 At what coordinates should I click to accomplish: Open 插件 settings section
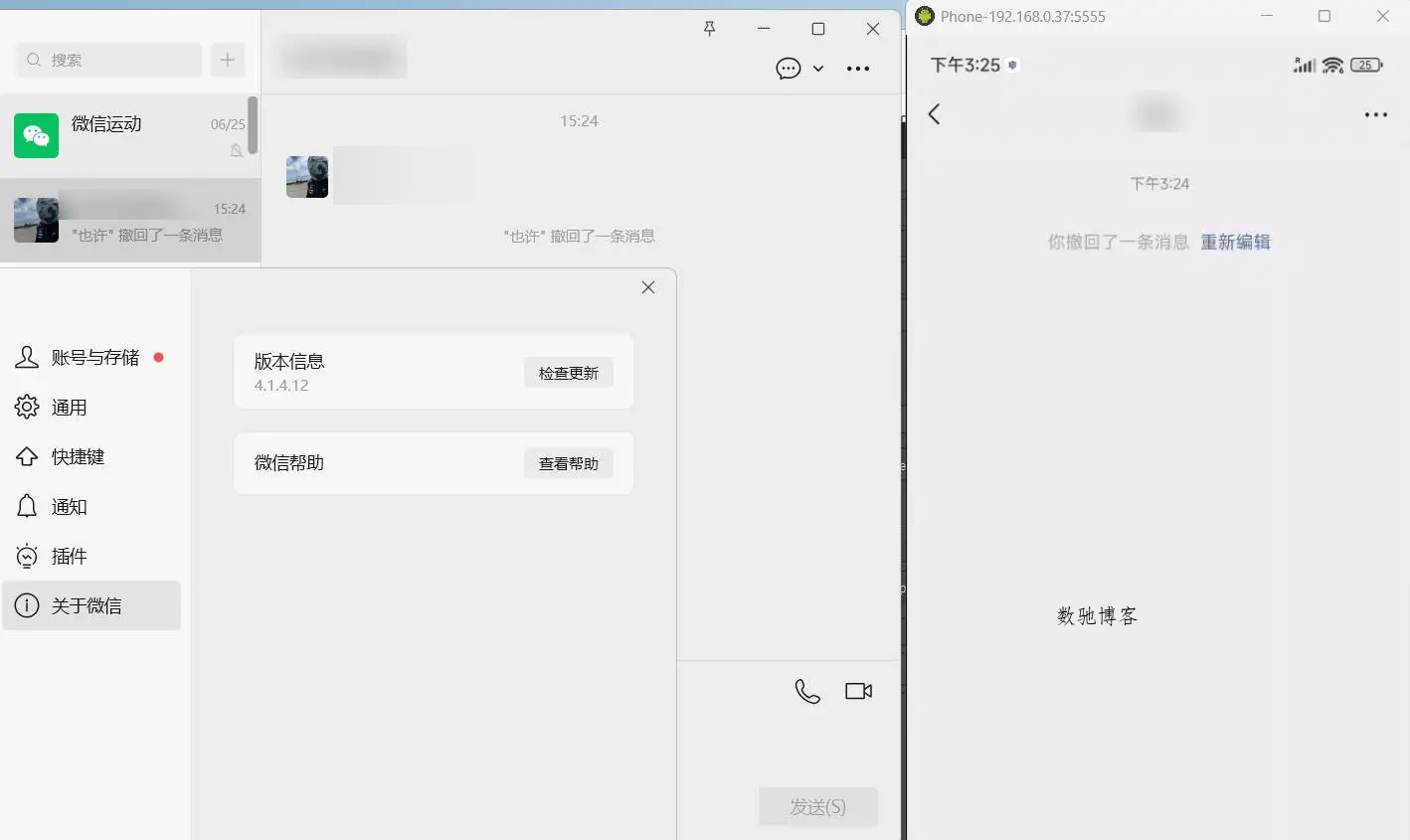pyautogui.click(x=91, y=556)
